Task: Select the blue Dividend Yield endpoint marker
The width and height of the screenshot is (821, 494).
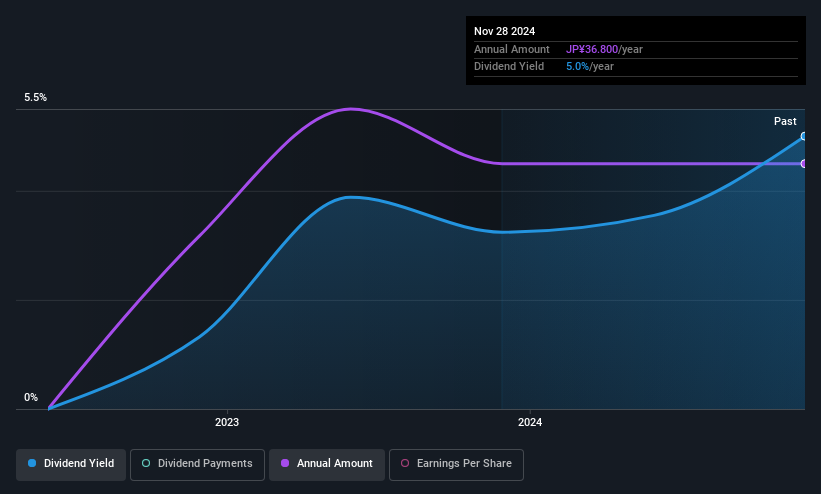Action: coord(804,137)
